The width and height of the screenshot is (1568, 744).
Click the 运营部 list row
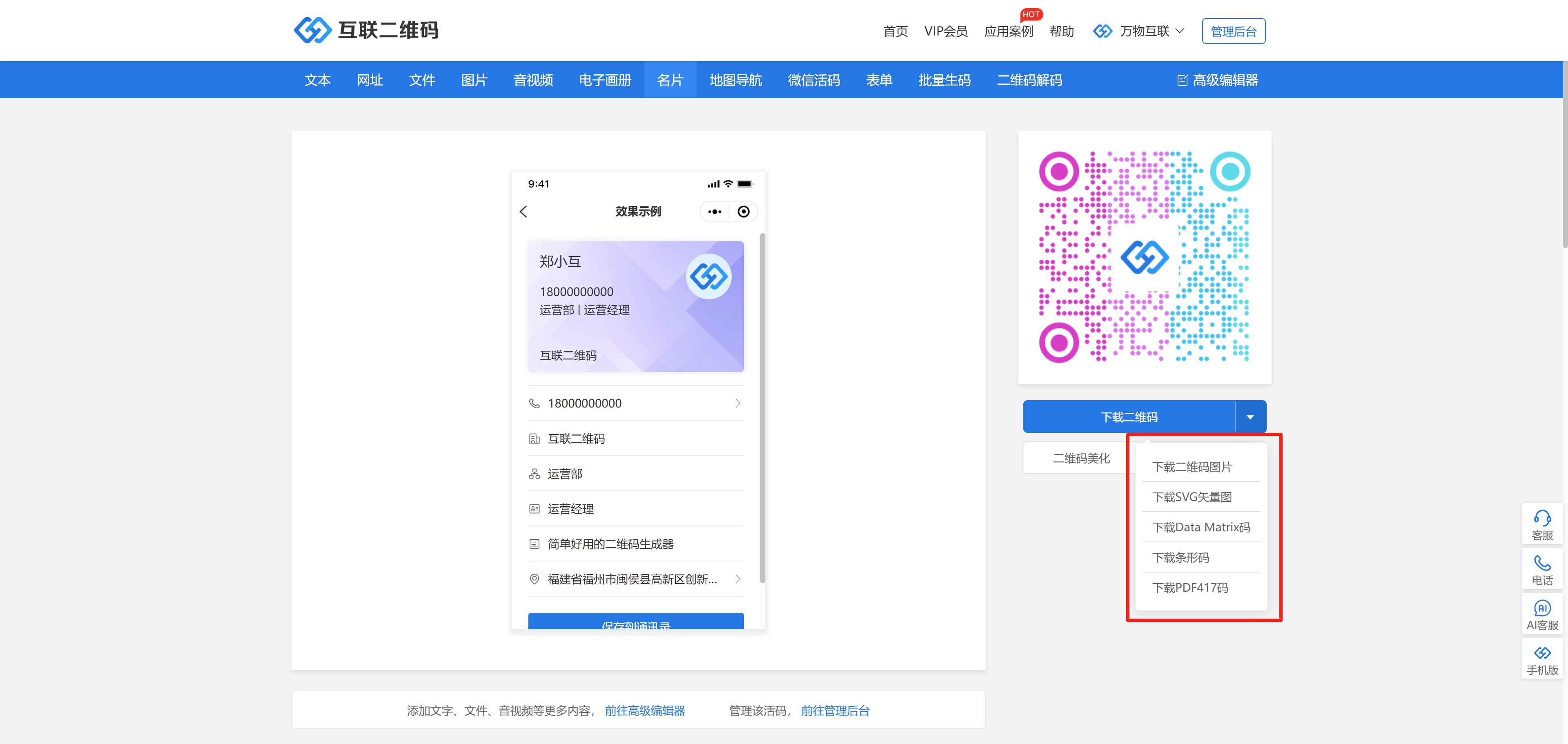coord(636,474)
